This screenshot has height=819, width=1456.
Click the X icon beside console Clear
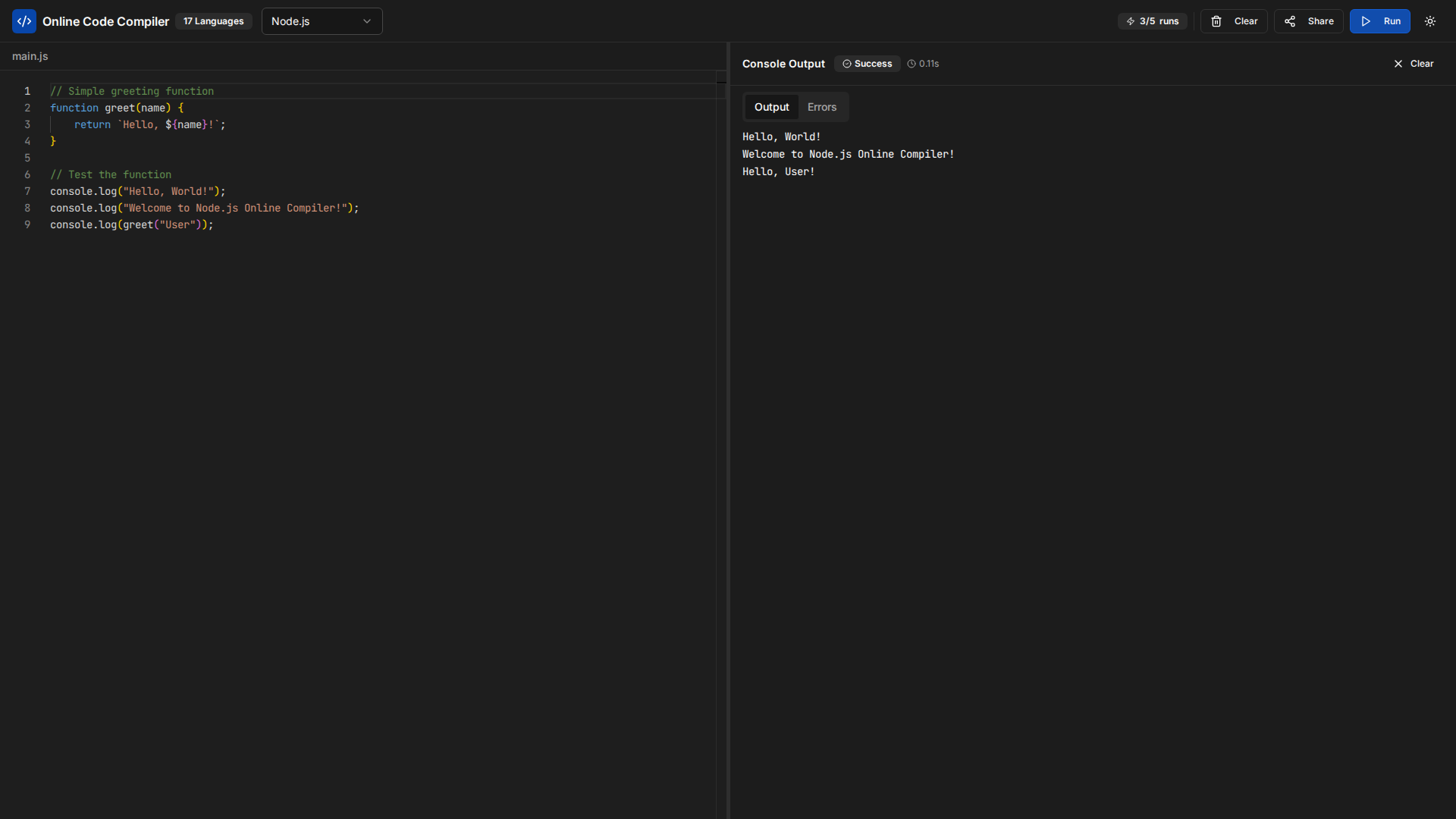pos(1398,64)
